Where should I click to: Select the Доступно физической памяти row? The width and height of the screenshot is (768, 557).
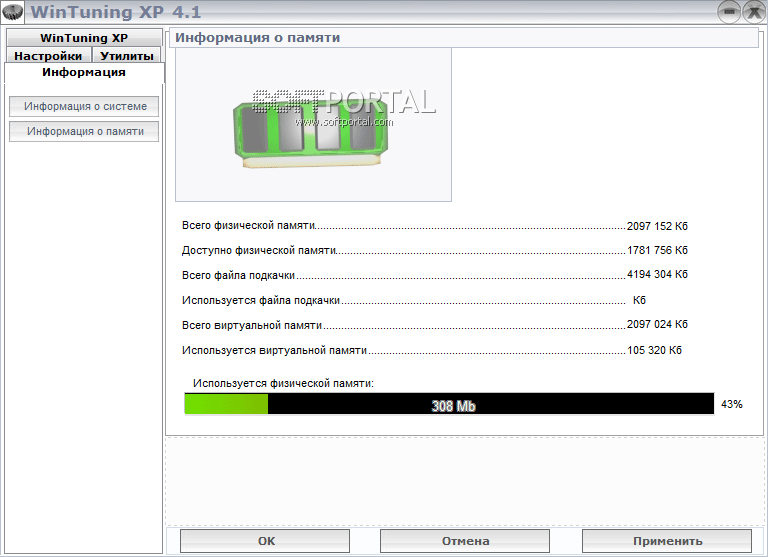point(434,250)
